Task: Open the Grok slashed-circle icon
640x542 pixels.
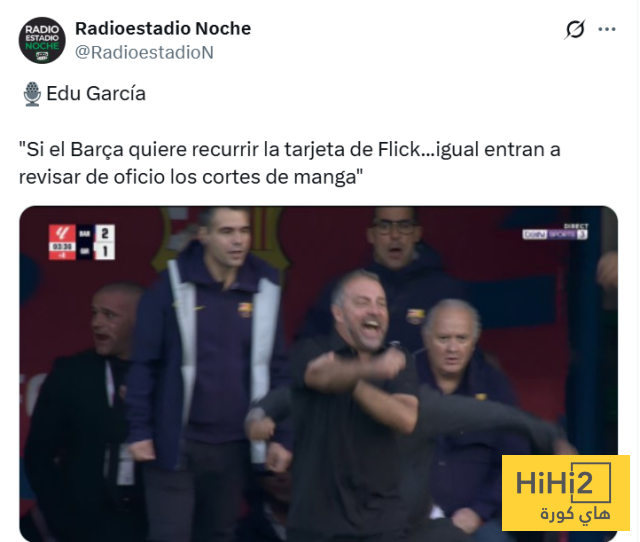Action: point(575,29)
